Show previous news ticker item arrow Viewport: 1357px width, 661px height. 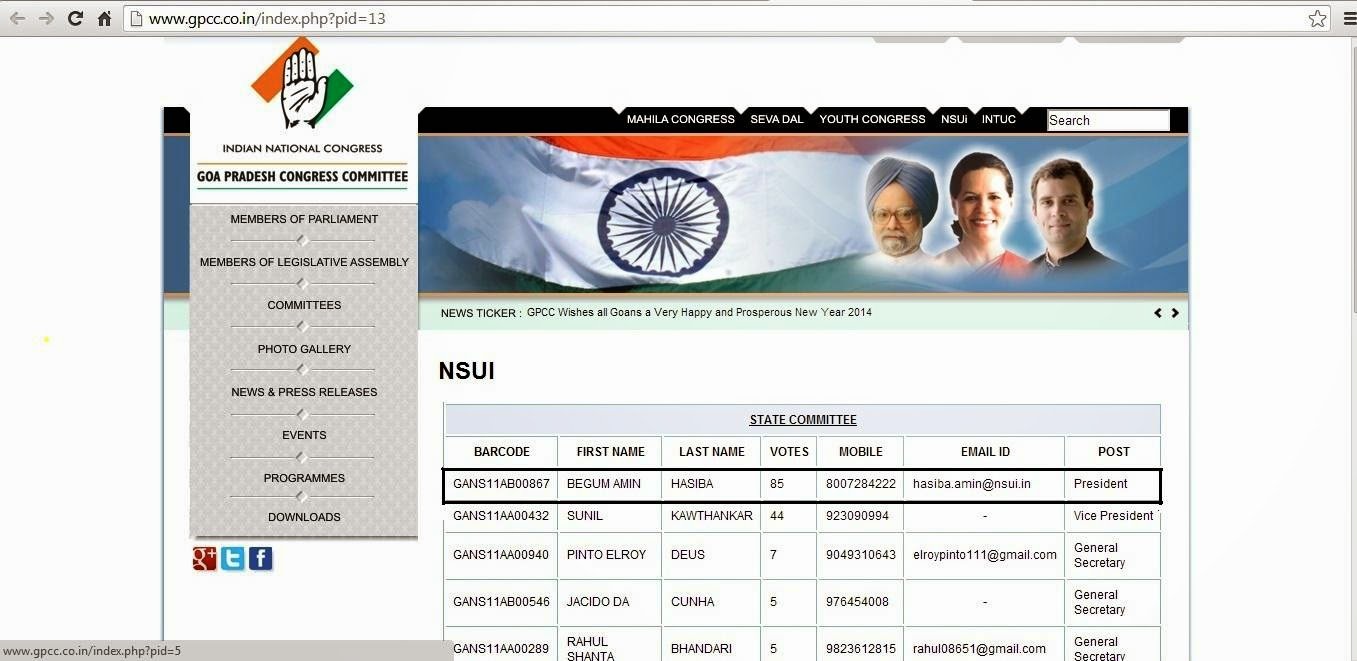coord(1158,313)
